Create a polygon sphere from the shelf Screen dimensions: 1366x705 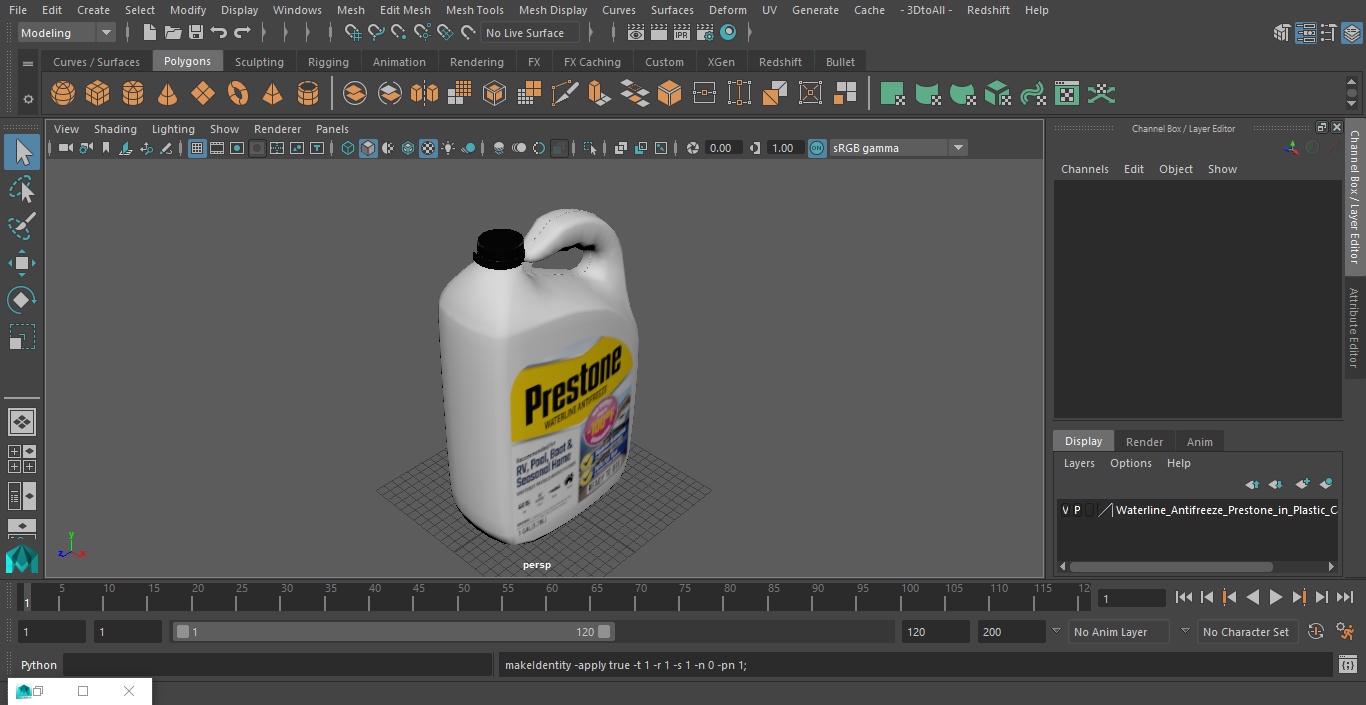(63, 94)
